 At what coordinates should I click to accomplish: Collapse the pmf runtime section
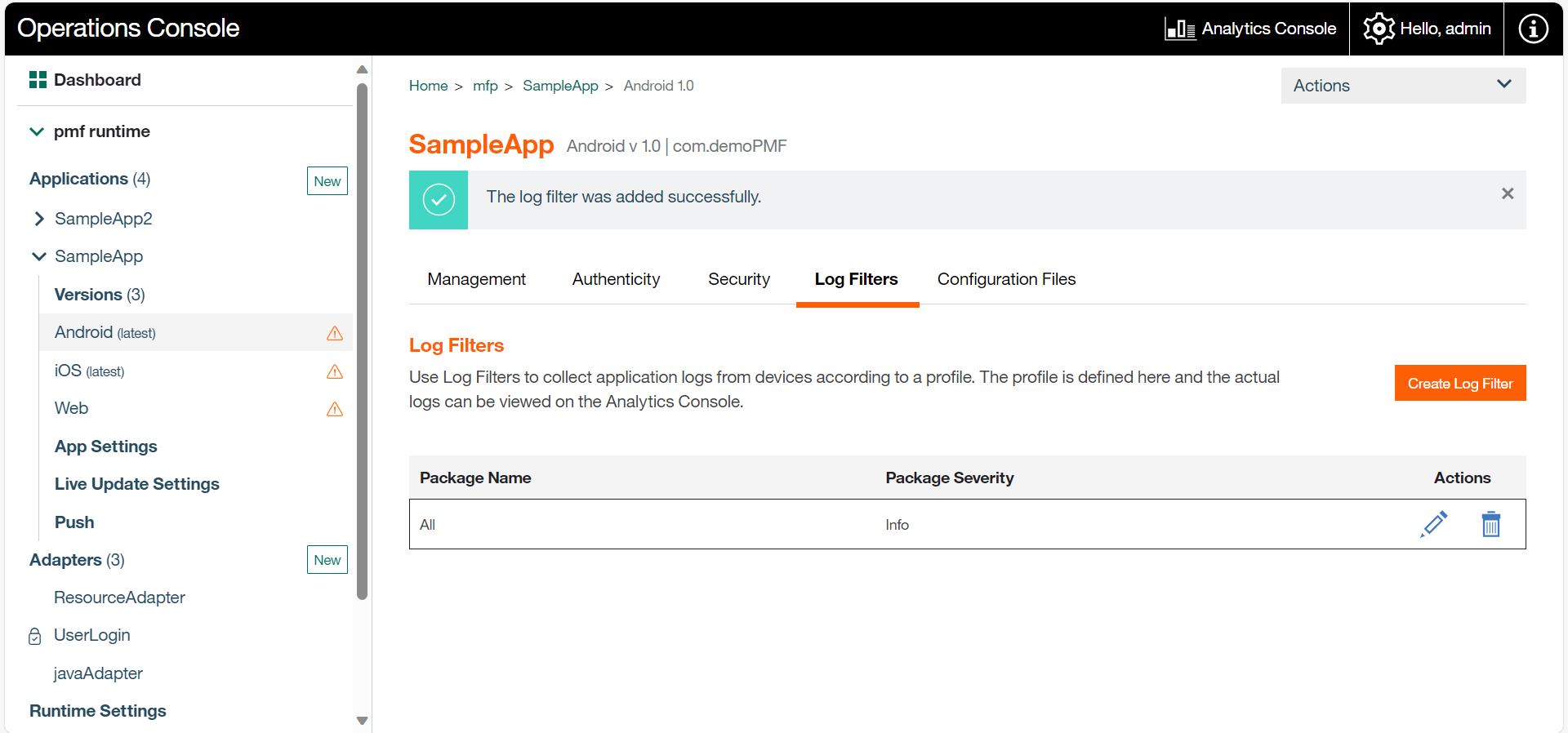point(37,131)
